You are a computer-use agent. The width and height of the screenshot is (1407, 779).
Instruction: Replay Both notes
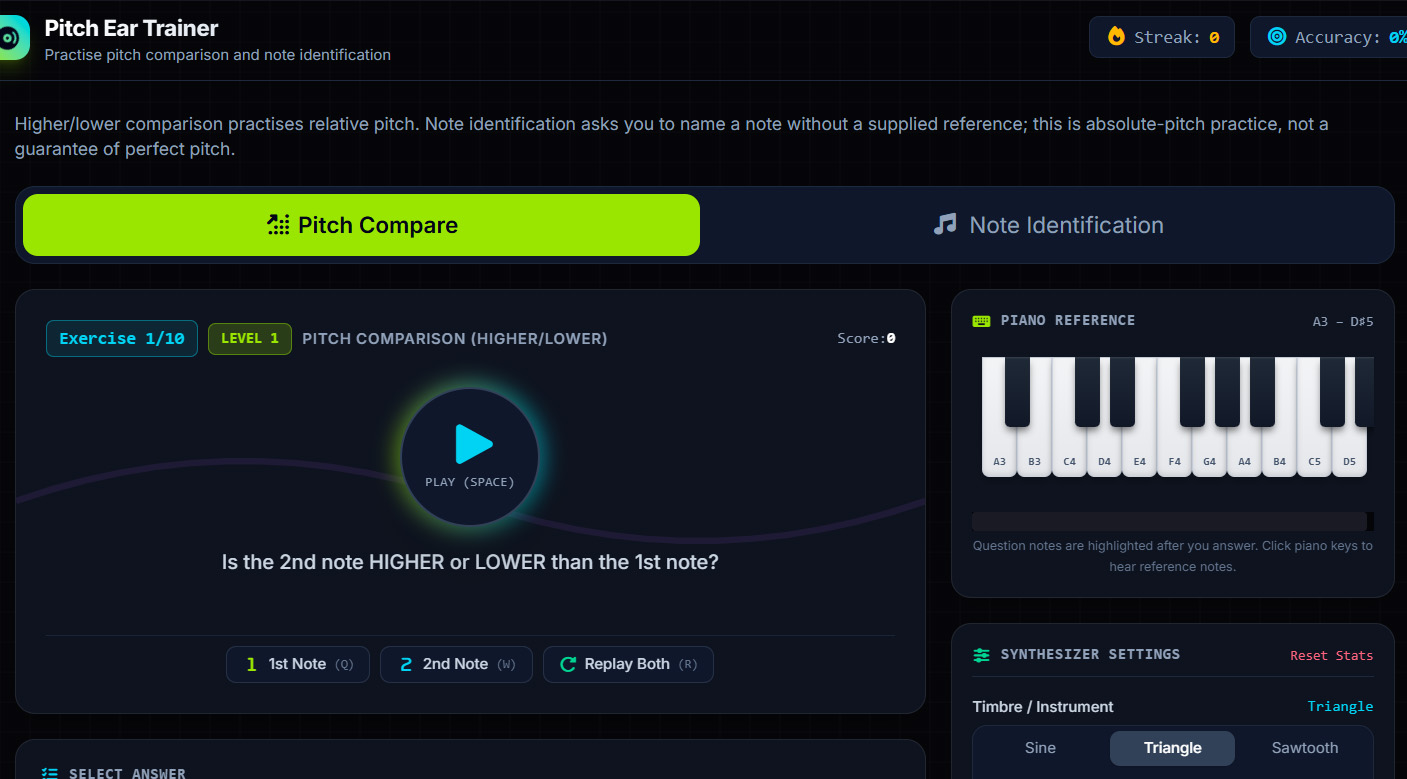[628, 664]
